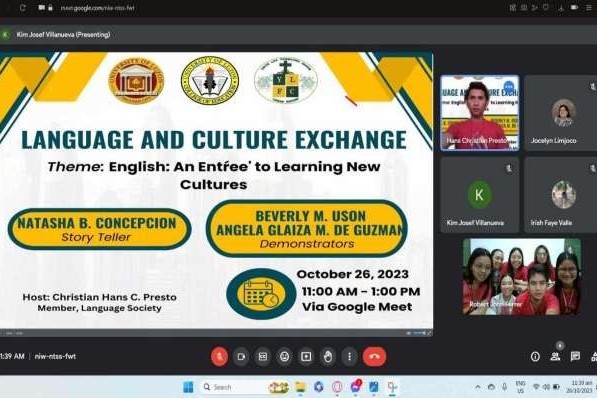Unmute the microphone in Meet toolbar
This screenshot has width=597, height=398.
(x=219, y=356)
